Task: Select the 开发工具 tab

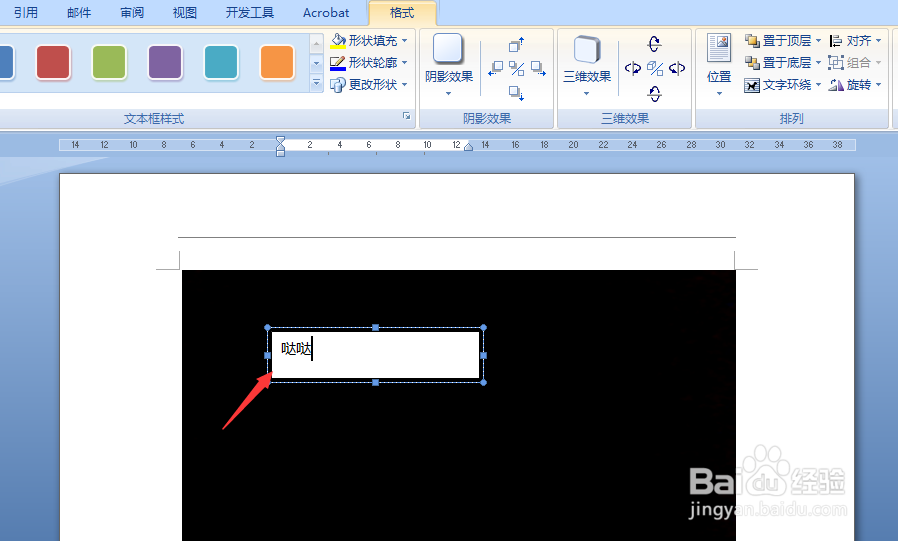Action: (x=250, y=13)
